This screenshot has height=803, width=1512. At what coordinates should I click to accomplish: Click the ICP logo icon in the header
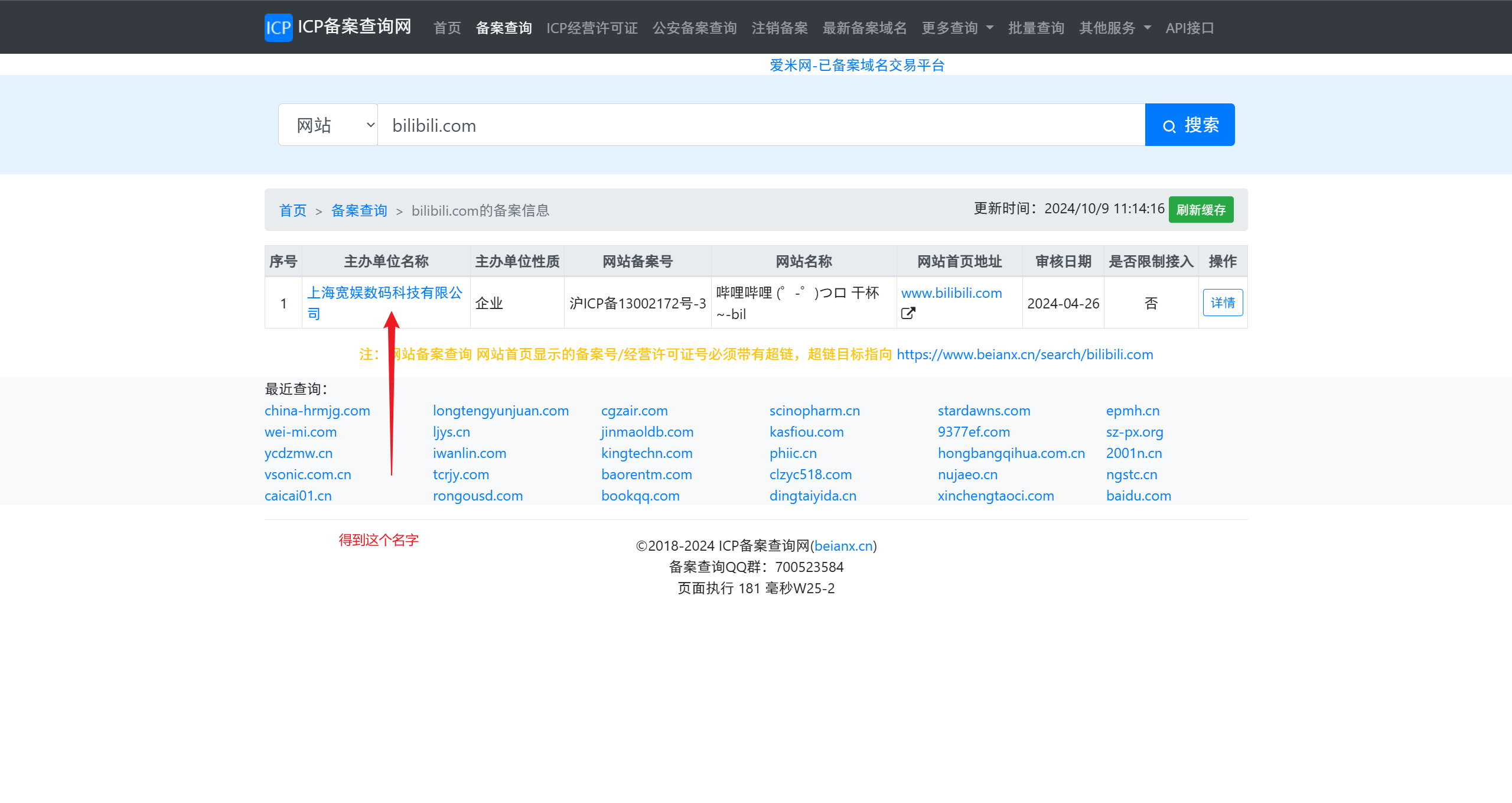tap(278, 27)
